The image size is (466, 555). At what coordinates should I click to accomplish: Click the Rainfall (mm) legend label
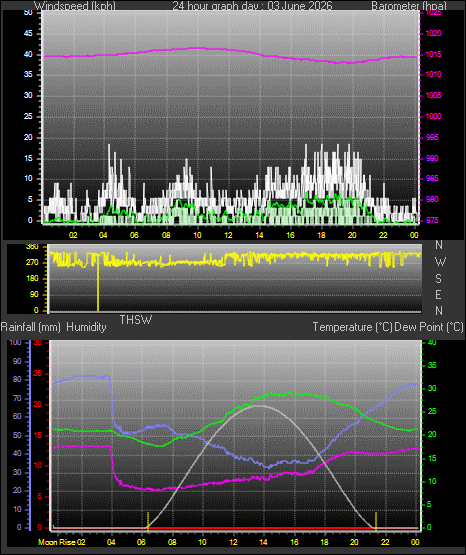coord(31,327)
